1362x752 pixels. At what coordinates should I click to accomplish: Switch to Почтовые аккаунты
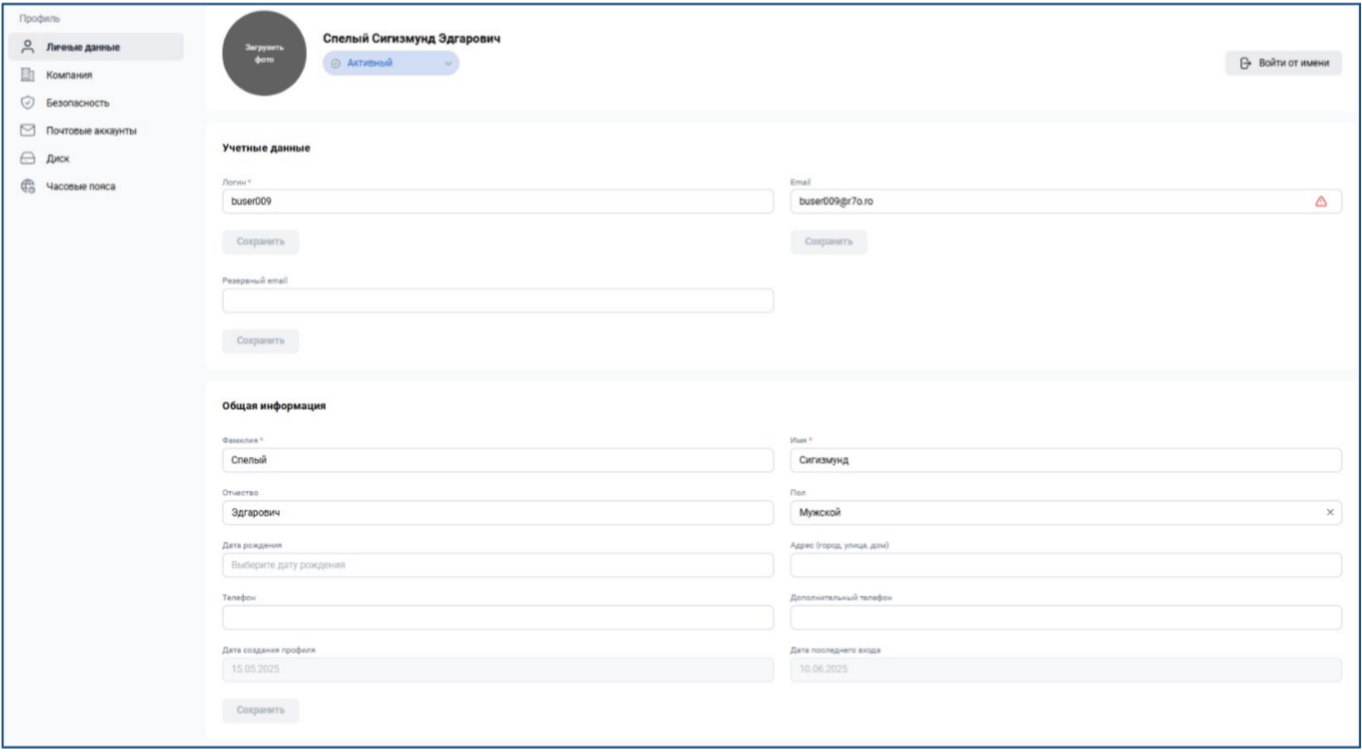[x=96, y=130]
